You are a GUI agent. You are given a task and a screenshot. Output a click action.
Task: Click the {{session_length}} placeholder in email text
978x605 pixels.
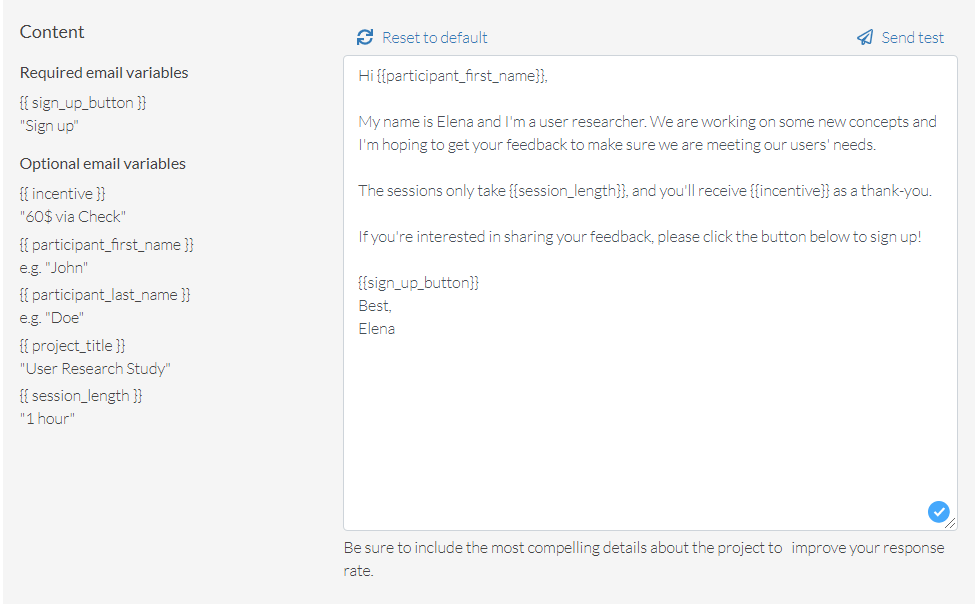coord(567,191)
